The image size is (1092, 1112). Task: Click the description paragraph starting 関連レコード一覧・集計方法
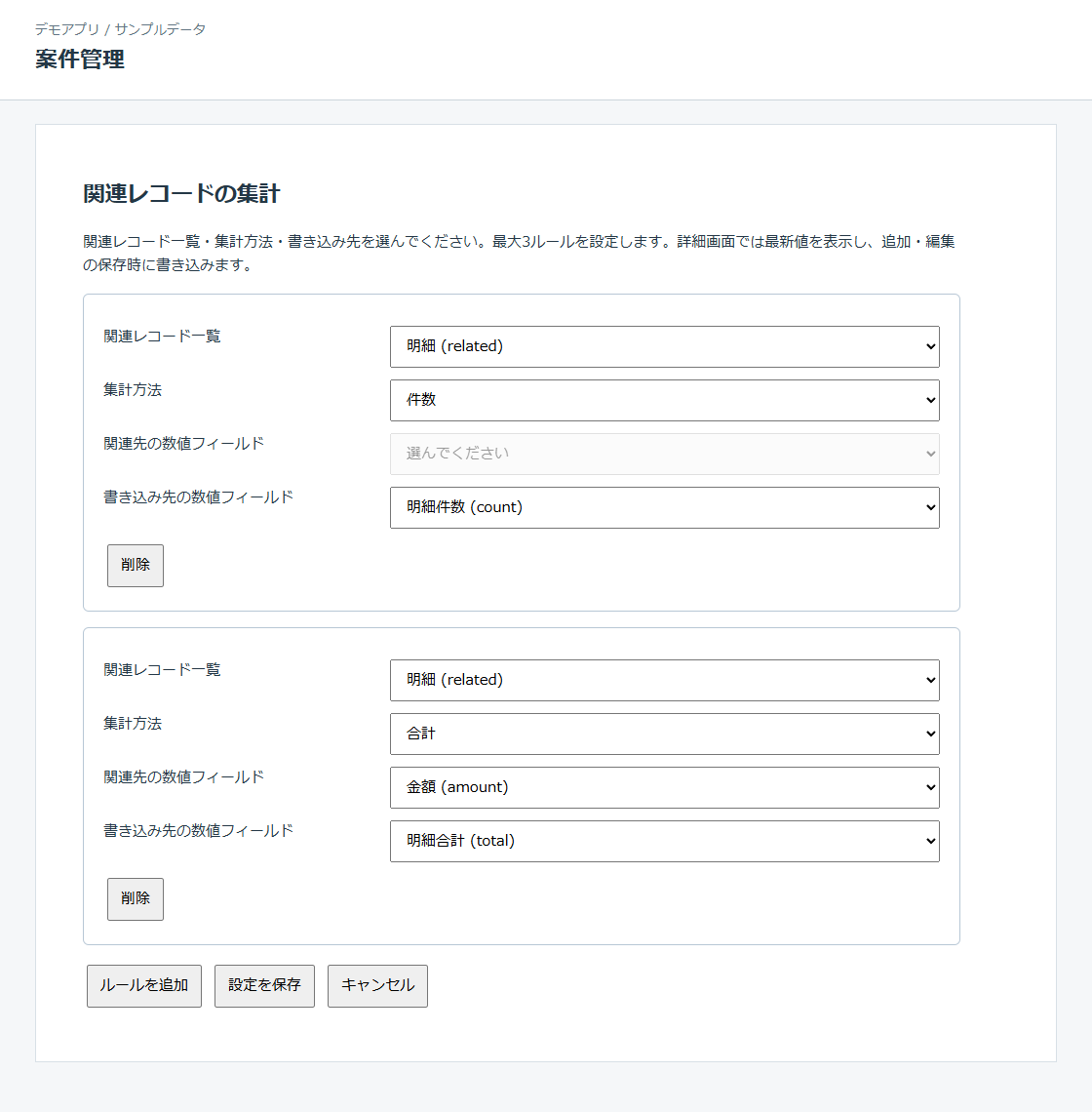519,254
